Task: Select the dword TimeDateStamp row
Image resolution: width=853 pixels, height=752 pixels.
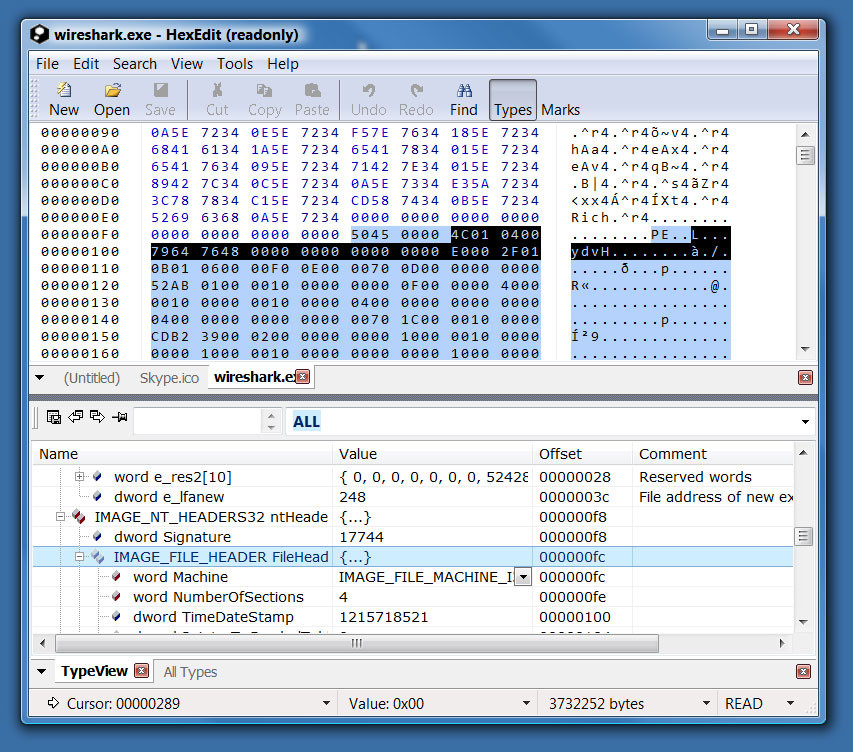Action: tap(413, 617)
